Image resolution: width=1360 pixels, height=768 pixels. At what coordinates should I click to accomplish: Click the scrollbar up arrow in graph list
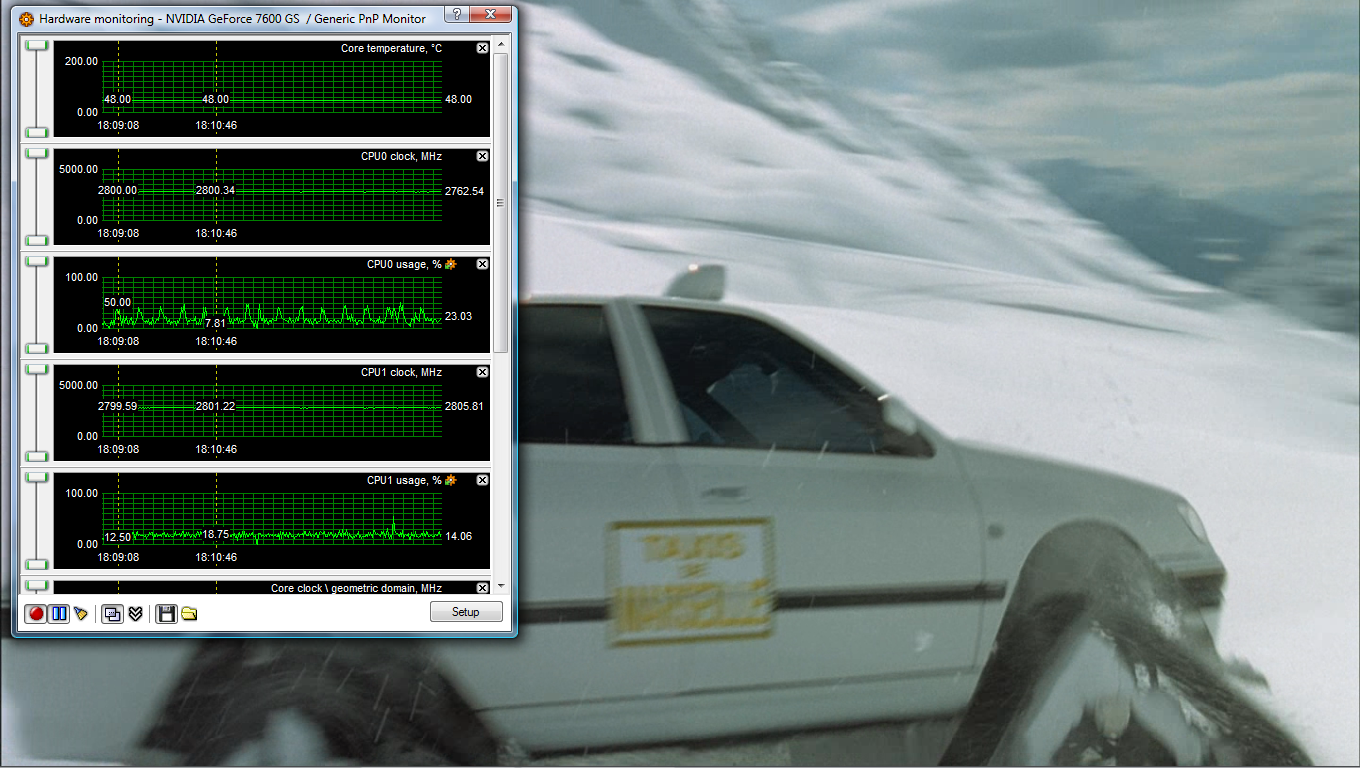click(x=501, y=44)
